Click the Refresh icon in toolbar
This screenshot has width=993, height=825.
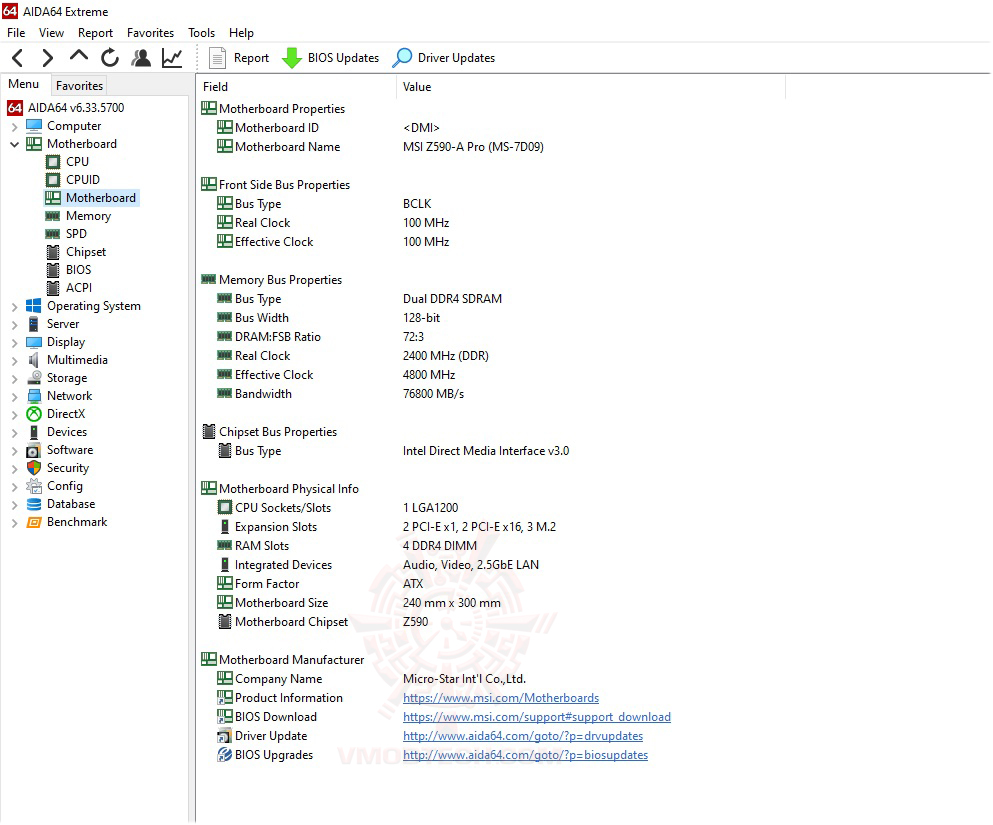110,58
